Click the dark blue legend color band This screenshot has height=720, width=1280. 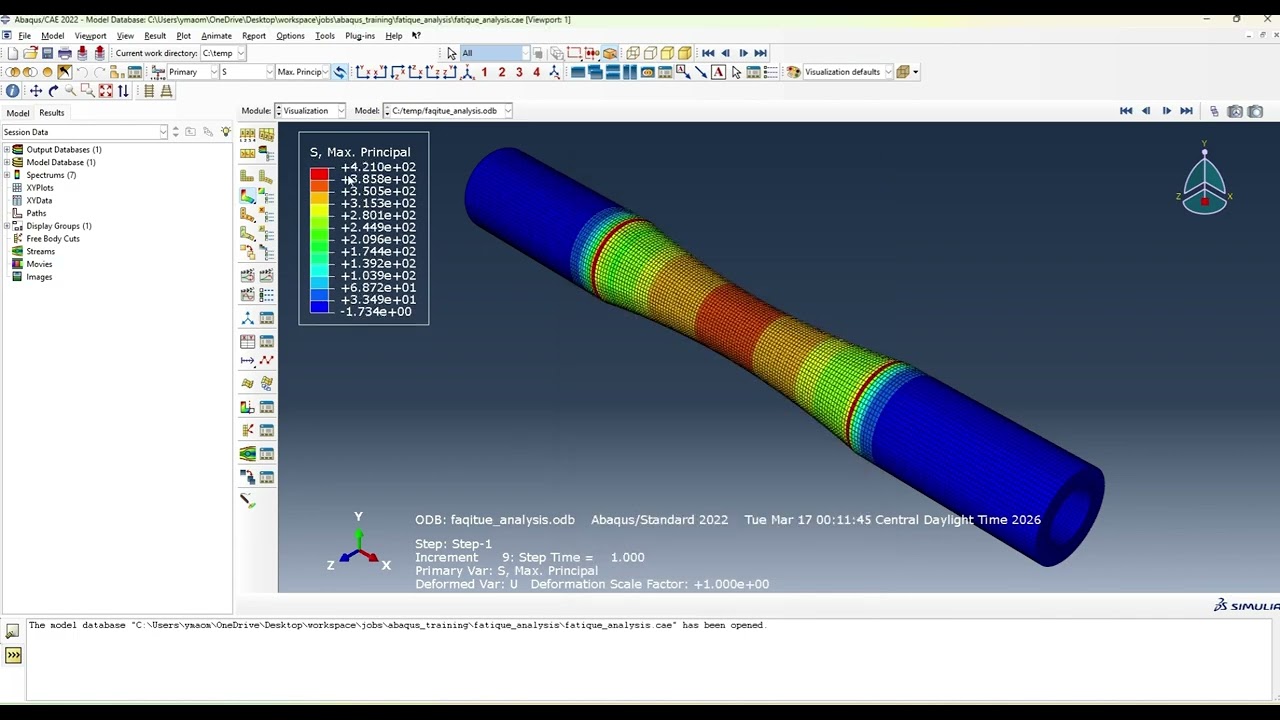tap(319, 308)
